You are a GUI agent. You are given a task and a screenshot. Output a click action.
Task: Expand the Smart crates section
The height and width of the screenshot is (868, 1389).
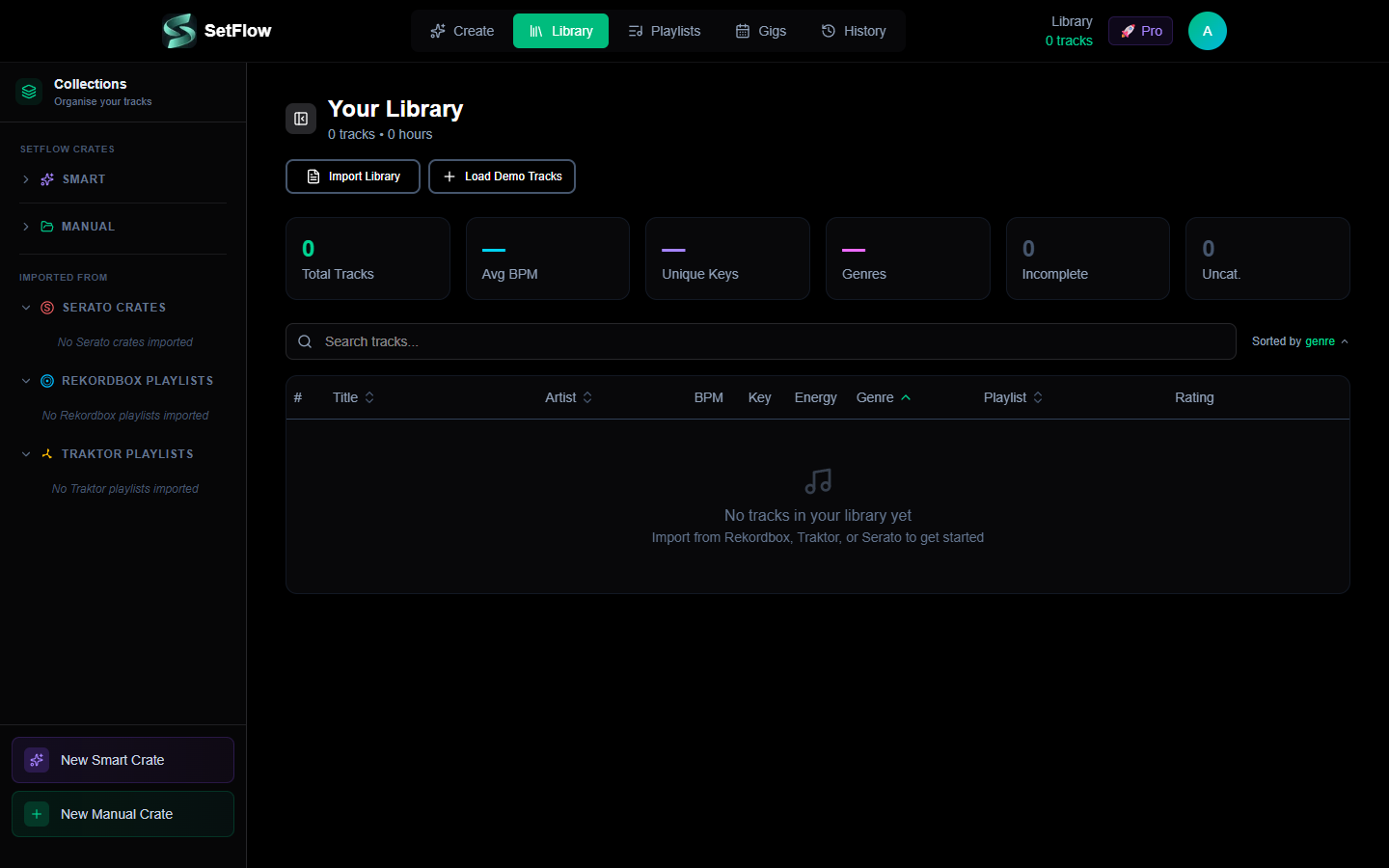(x=26, y=179)
